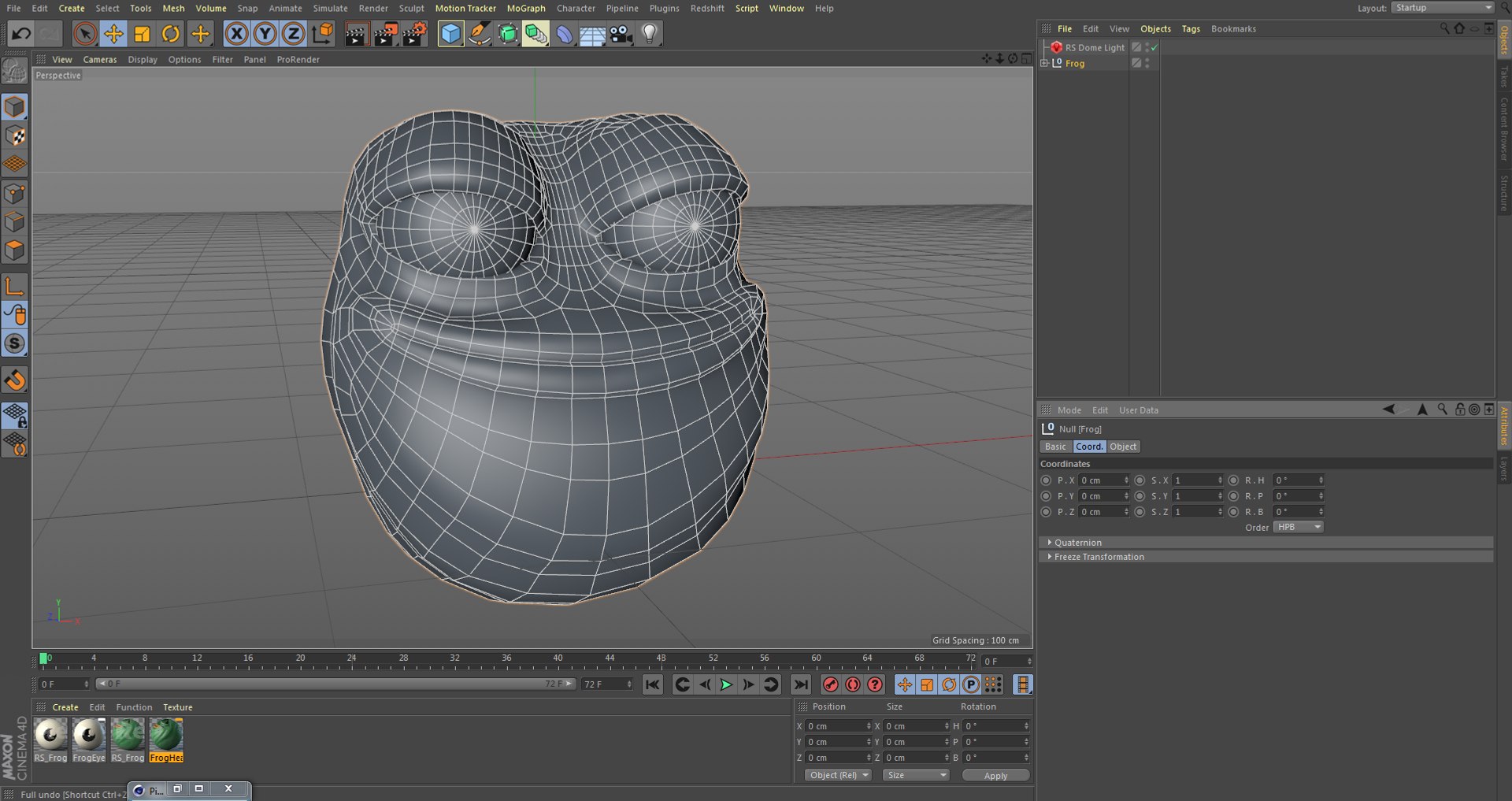Add a floor environment object
This screenshot has height=801, width=1512.
(592, 34)
